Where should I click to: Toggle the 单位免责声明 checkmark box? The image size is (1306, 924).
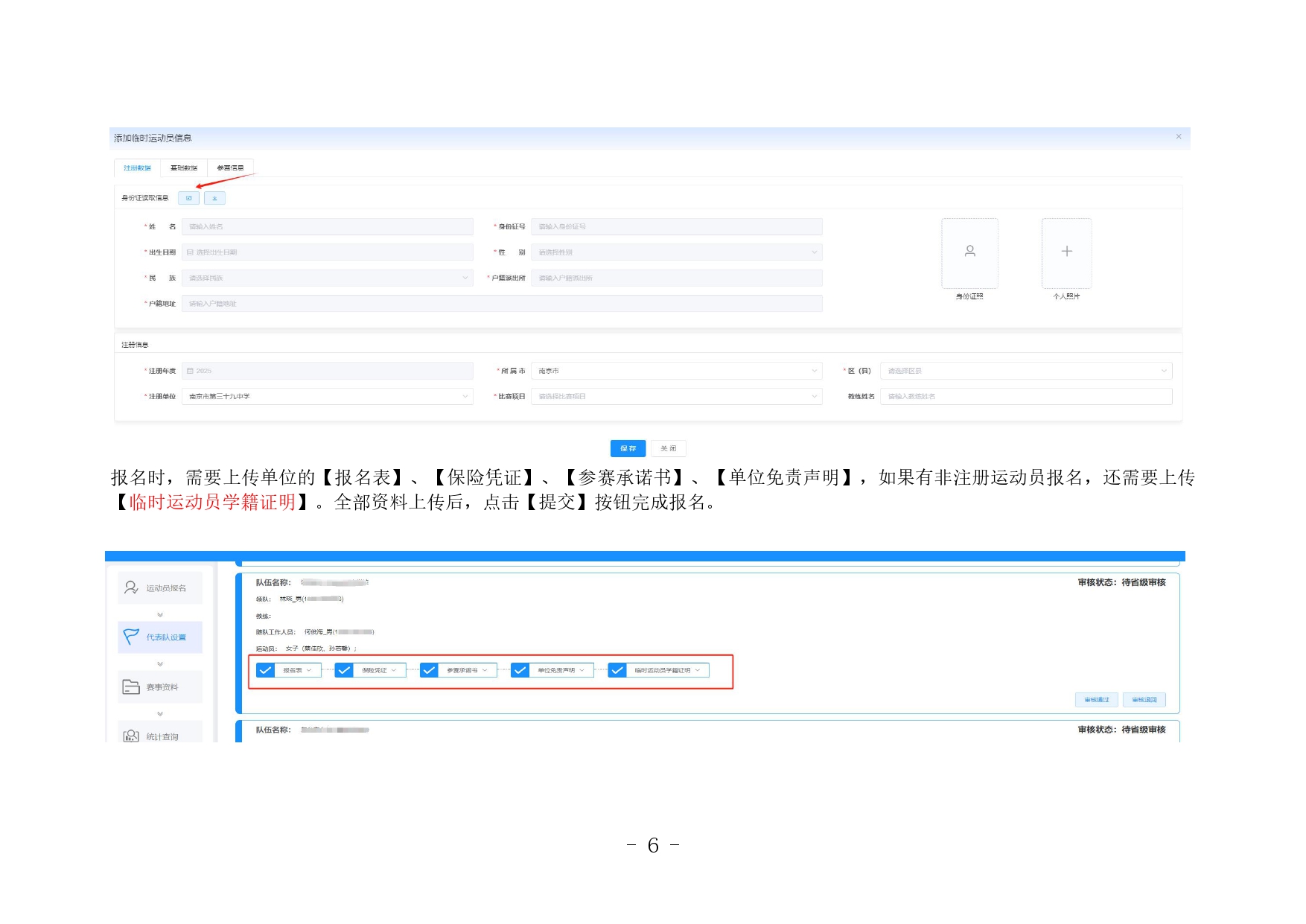tap(520, 670)
